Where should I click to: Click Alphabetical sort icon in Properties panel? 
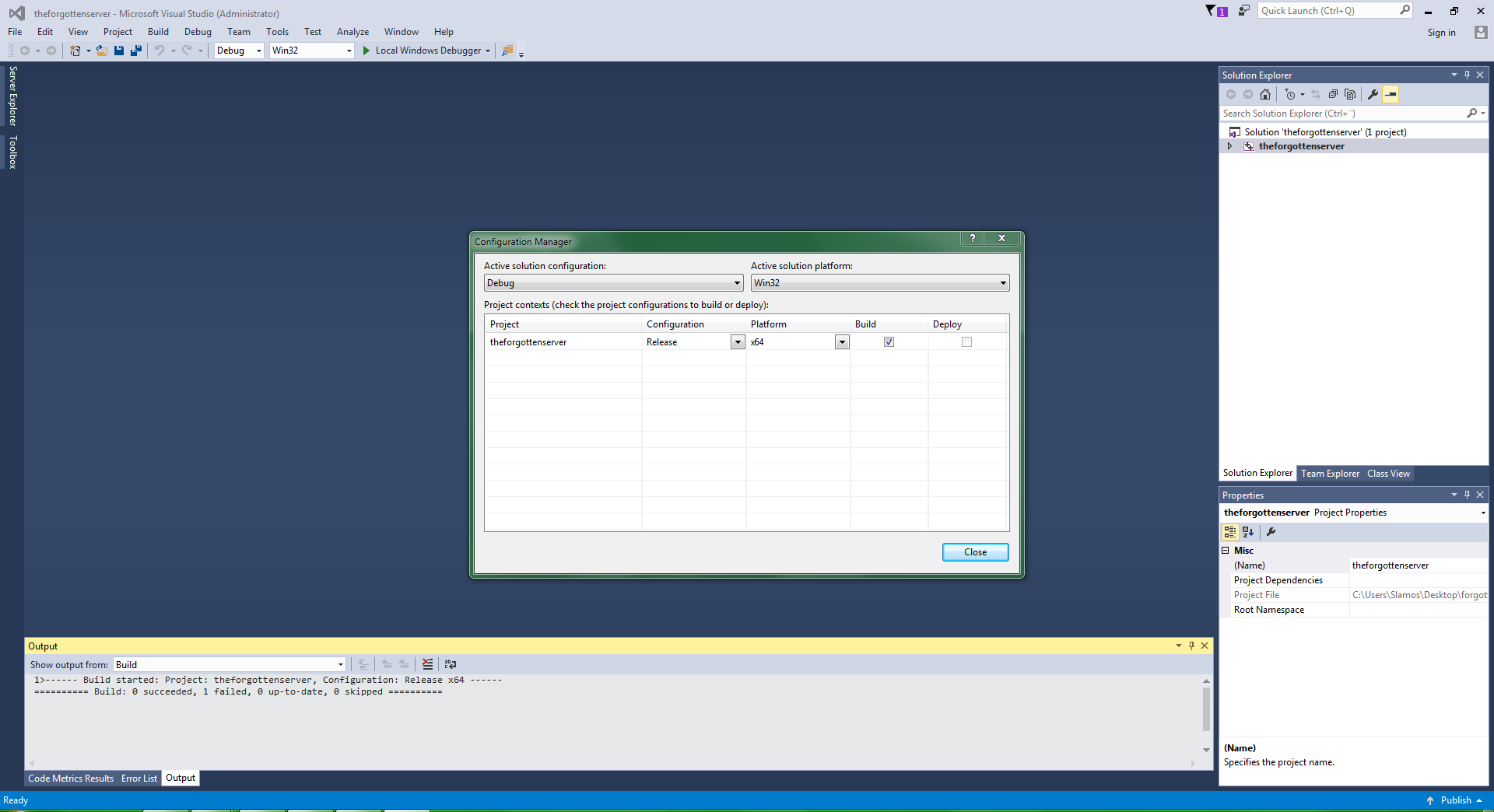point(1248,532)
